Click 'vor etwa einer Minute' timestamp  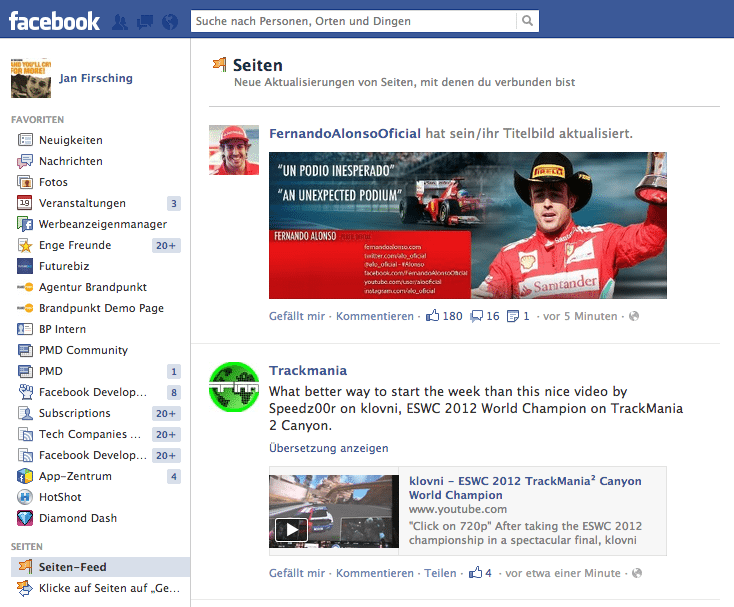(x=563, y=573)
